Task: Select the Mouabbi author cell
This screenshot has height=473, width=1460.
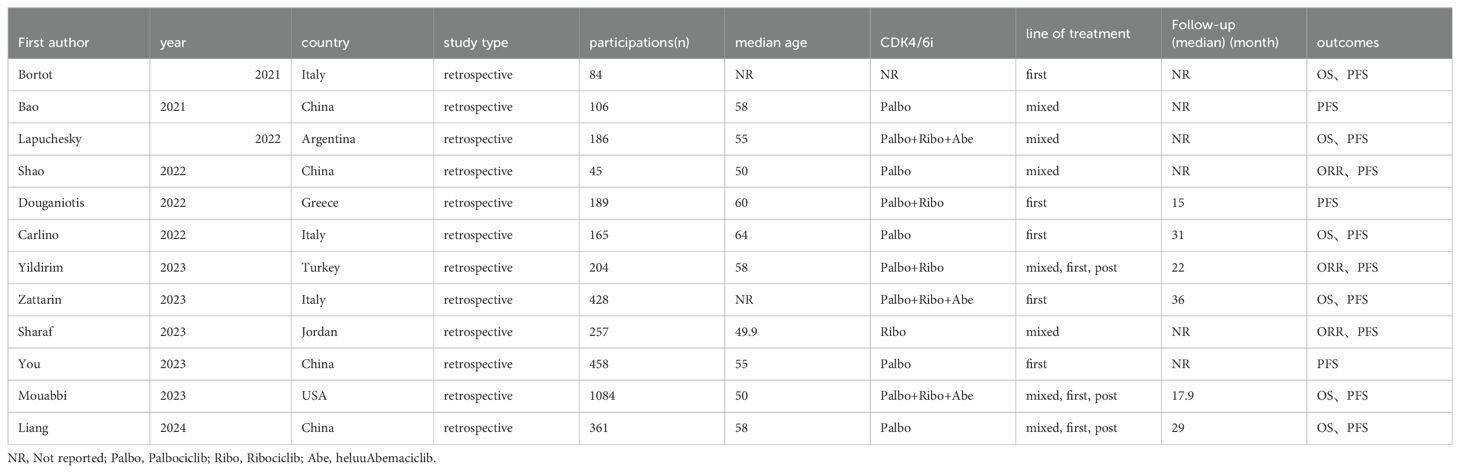Action: coord(78,395)
